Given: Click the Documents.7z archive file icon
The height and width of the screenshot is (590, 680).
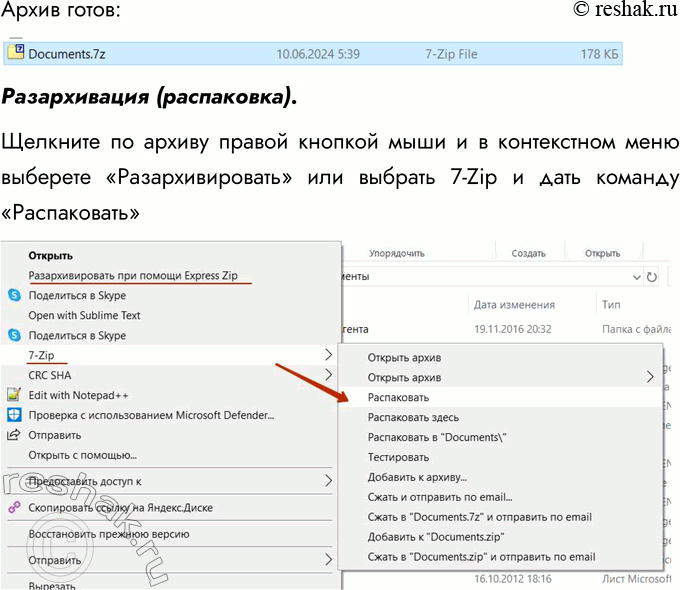Looking at the screenshot, I should pyautogui.click(x=16, y=52).
